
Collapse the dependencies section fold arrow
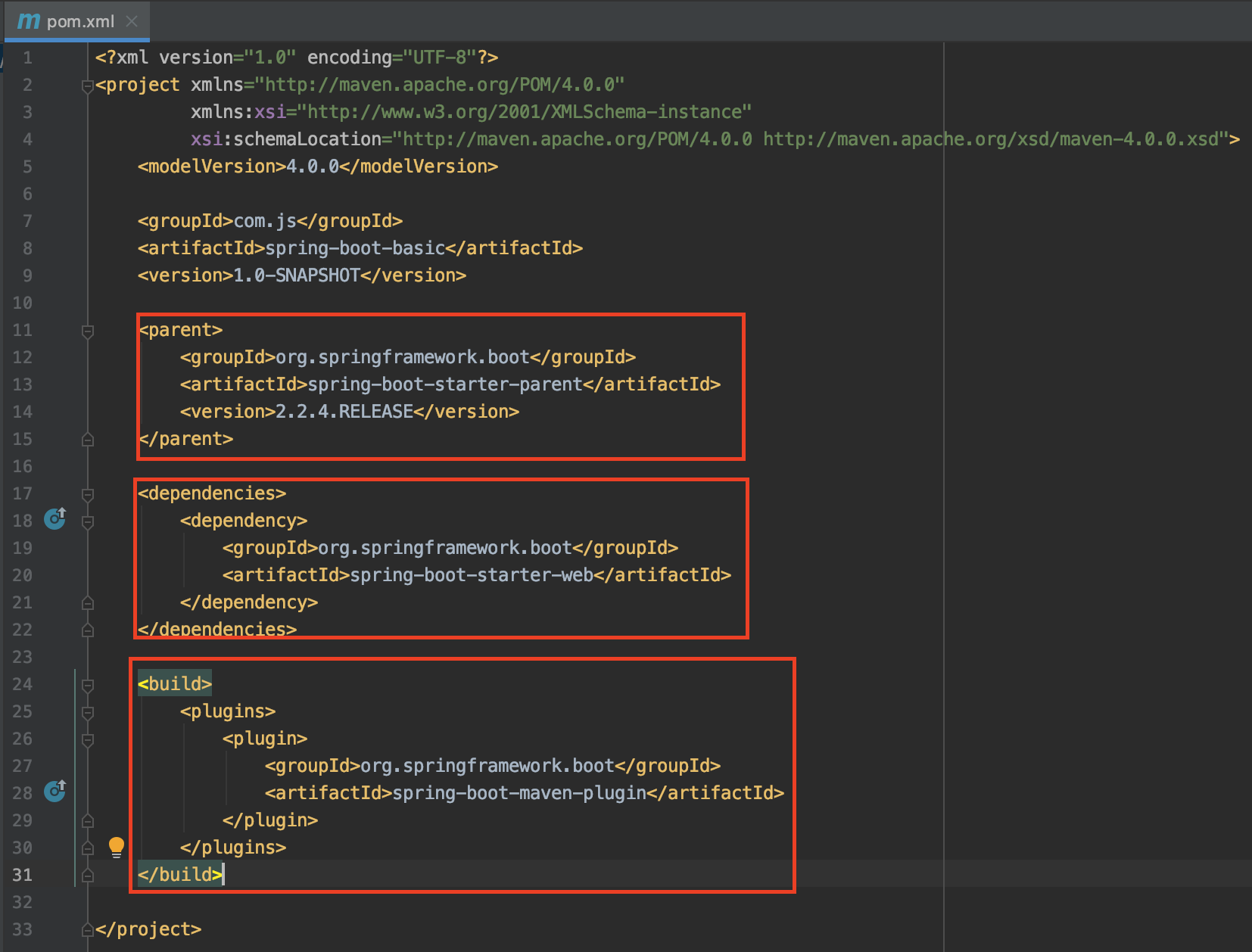87,493
